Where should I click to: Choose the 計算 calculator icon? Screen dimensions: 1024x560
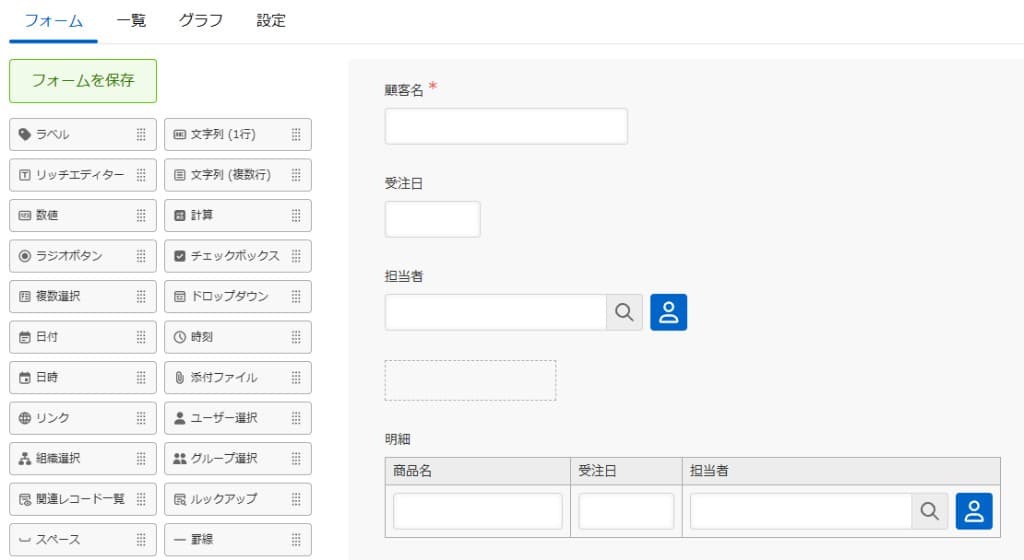point(180,215)
